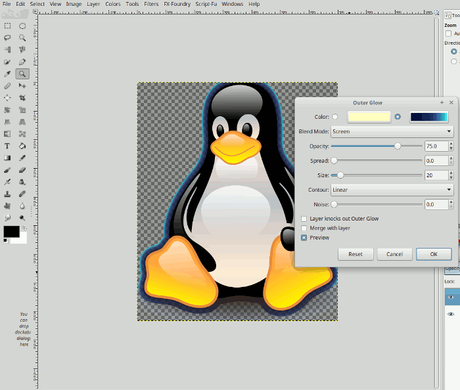
Task: Select the Eraser tool
Action: coord(22,170)
